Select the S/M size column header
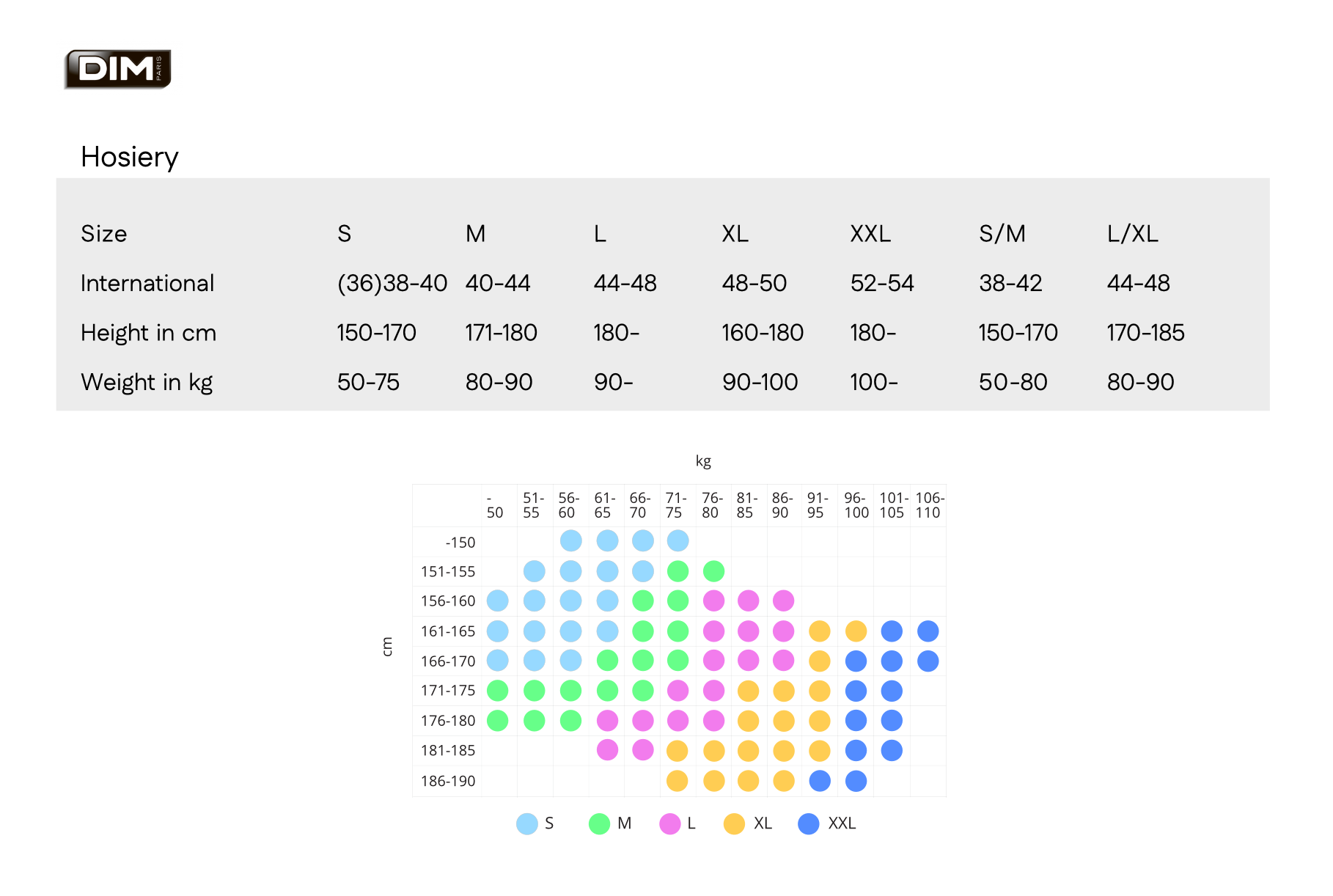The image size is (1333, 896). [1002, 234]
